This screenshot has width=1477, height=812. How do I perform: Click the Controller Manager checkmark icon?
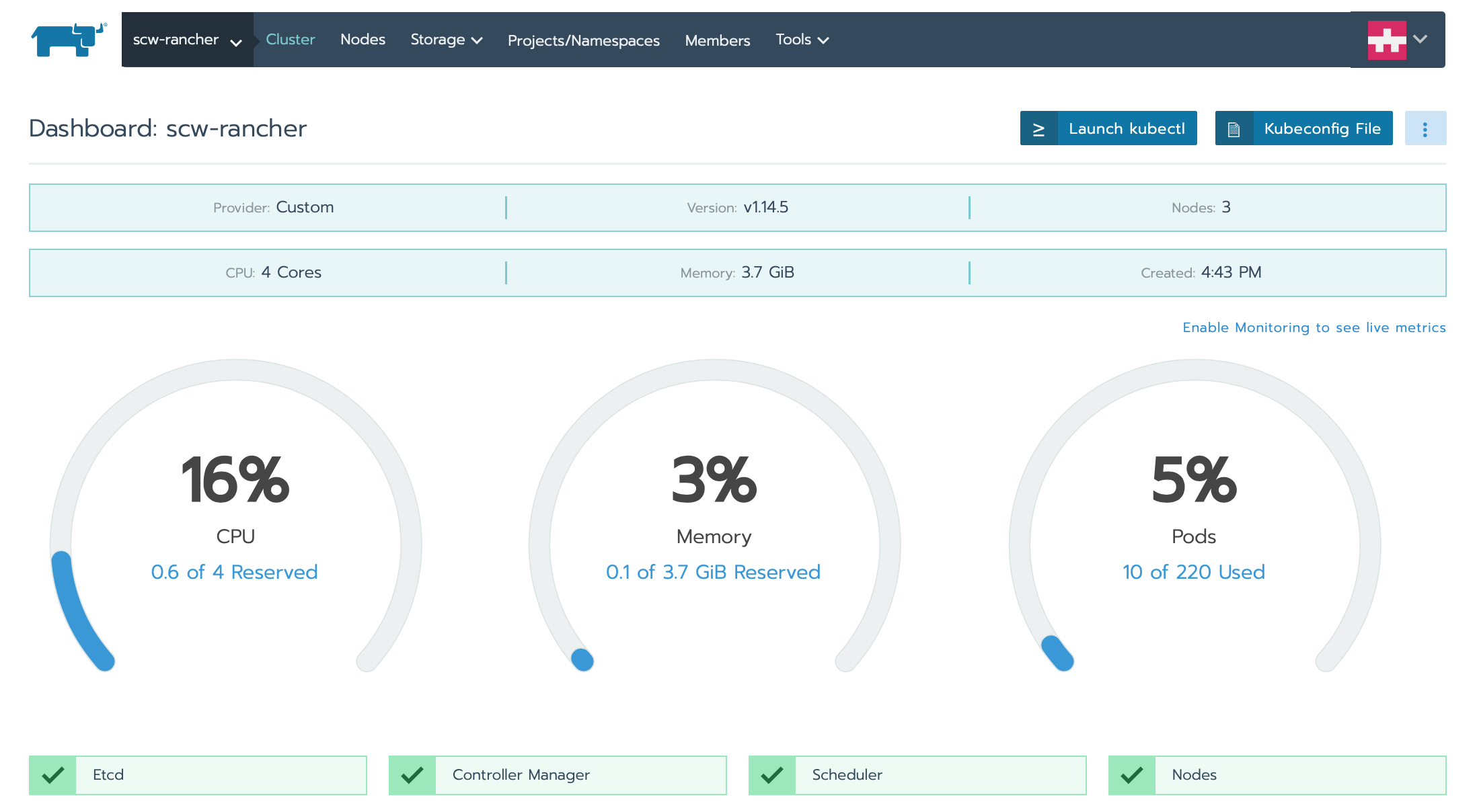pyautogui.click(x=412, y=775)
